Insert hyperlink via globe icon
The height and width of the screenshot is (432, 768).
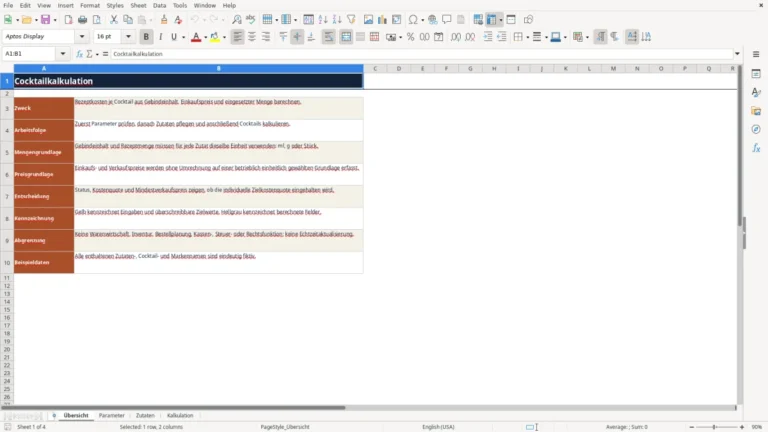432,20
